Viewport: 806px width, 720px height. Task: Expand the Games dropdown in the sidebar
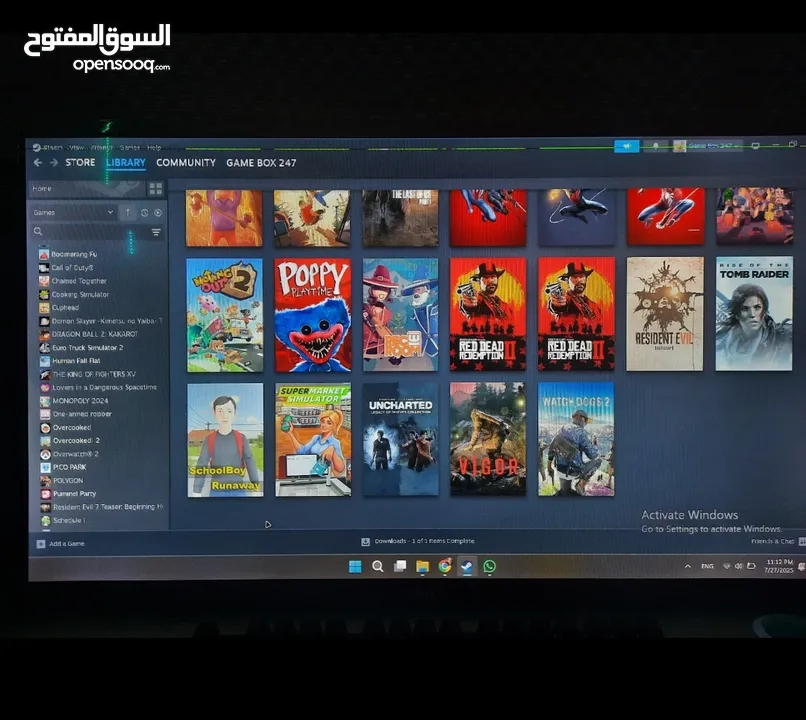point(111,212)
